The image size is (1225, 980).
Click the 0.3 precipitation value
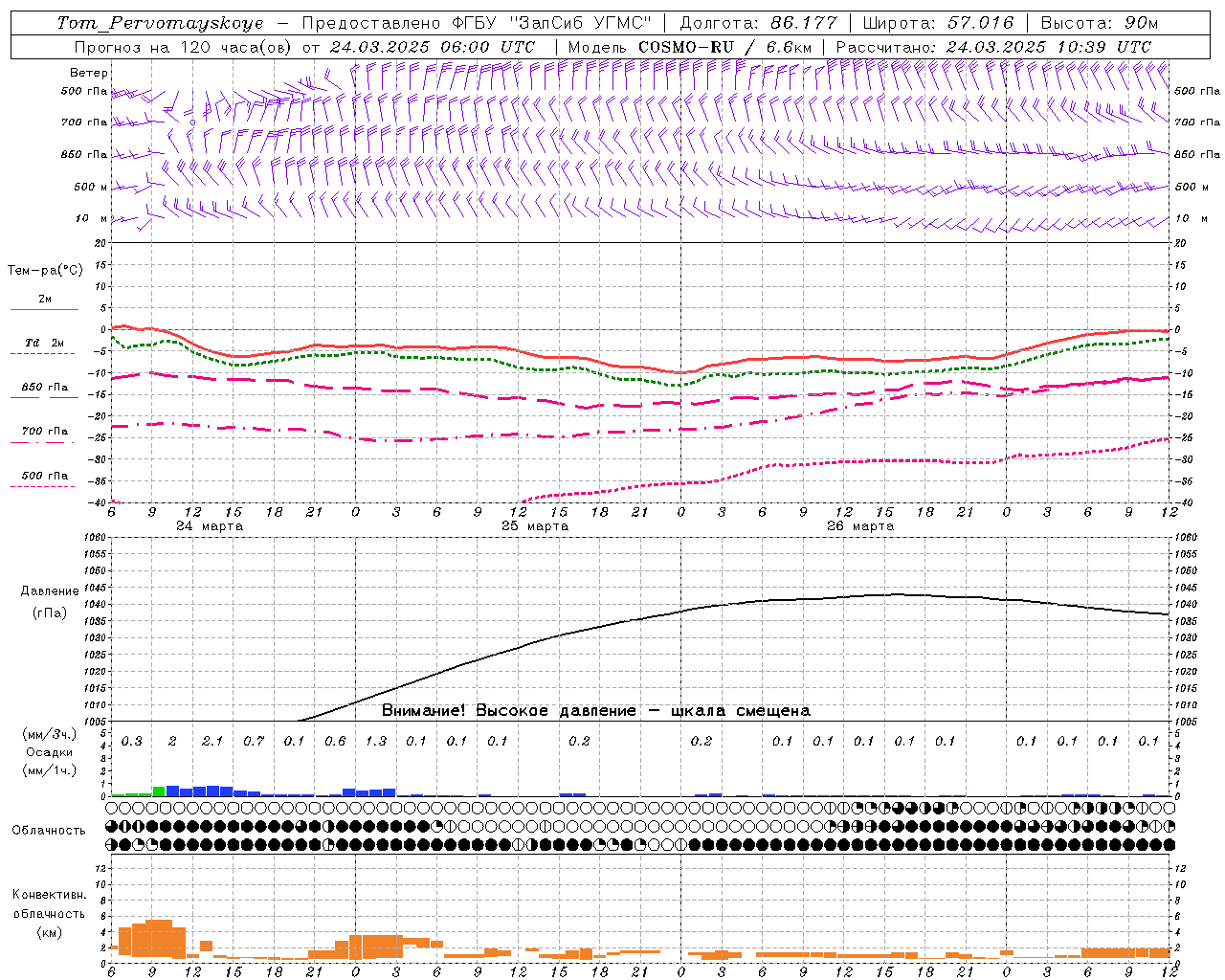(x=132, y=742)
